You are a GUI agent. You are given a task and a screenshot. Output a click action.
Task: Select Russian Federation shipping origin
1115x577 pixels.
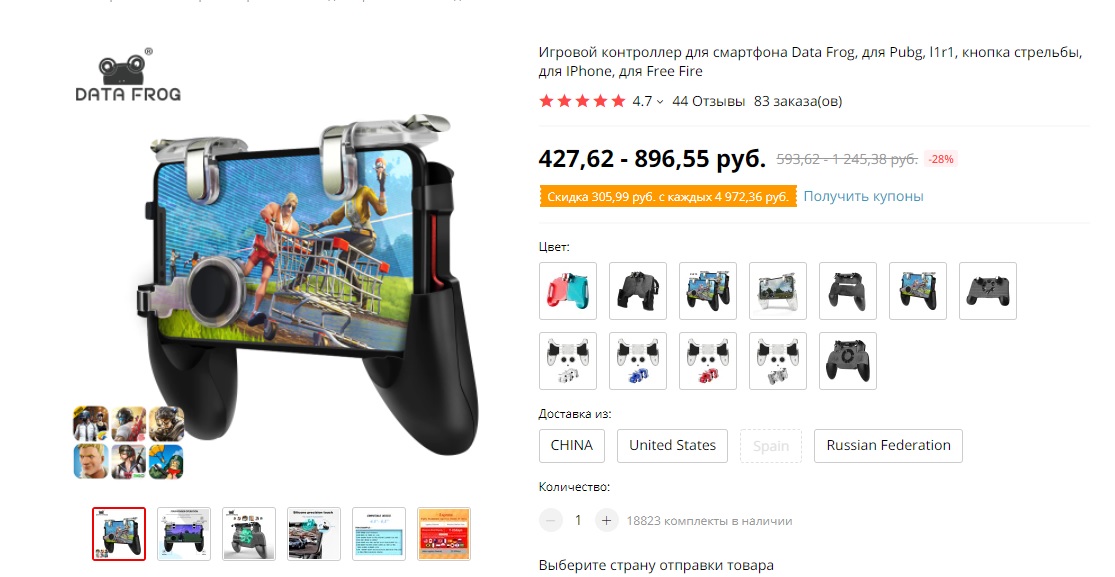coord(888,445)
